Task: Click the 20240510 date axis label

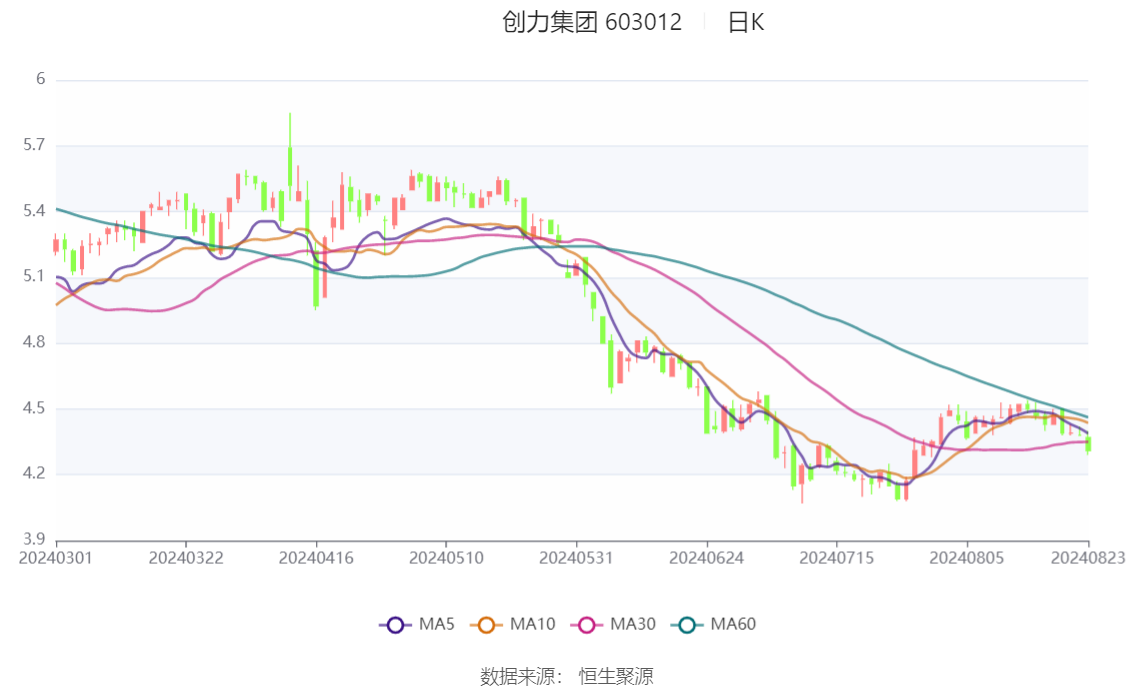Action: tap(446, 558)
